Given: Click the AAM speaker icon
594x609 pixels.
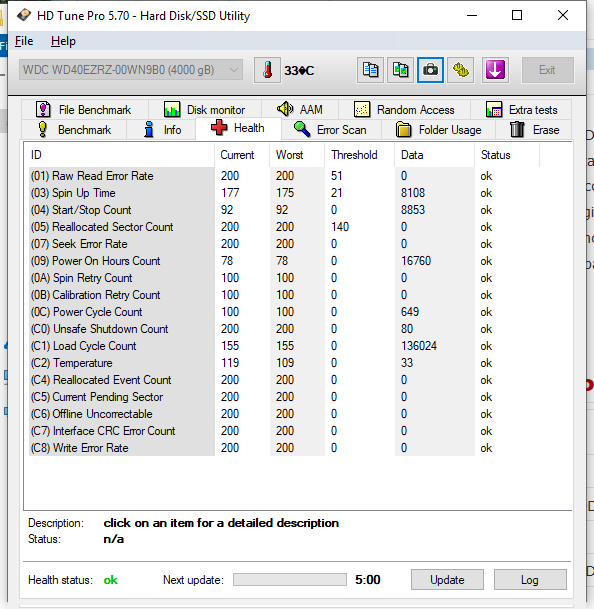Looking at the screenshot, I should [x=285, y=109].
